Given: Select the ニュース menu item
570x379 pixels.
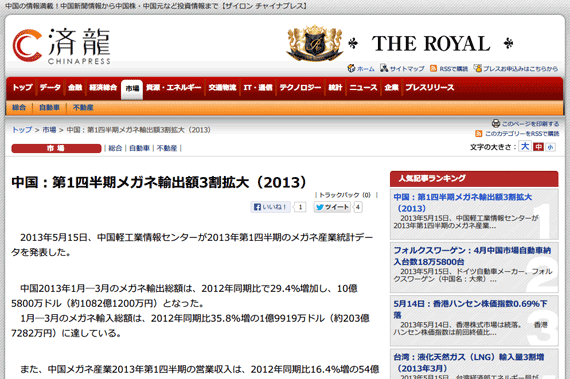Looking at the screenshot, I should pos(363,88).
